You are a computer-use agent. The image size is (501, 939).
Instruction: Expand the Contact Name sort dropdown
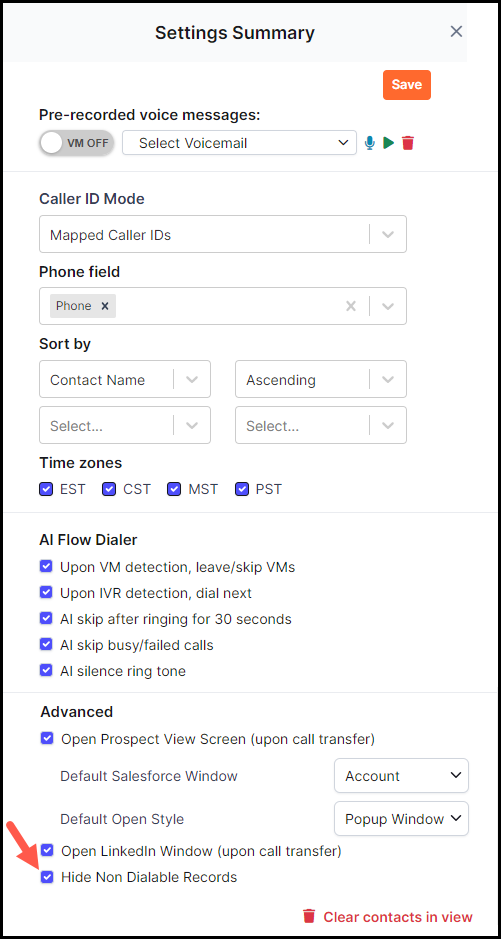(125, 379)
